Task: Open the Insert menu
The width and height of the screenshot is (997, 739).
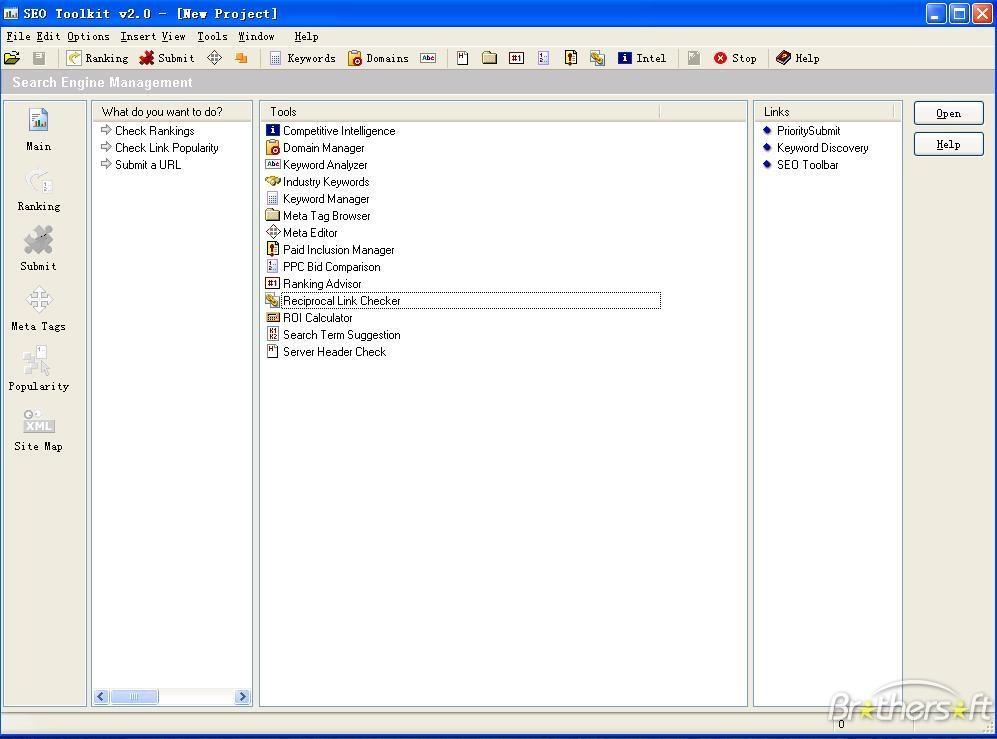Action: (x=138, y=37)
